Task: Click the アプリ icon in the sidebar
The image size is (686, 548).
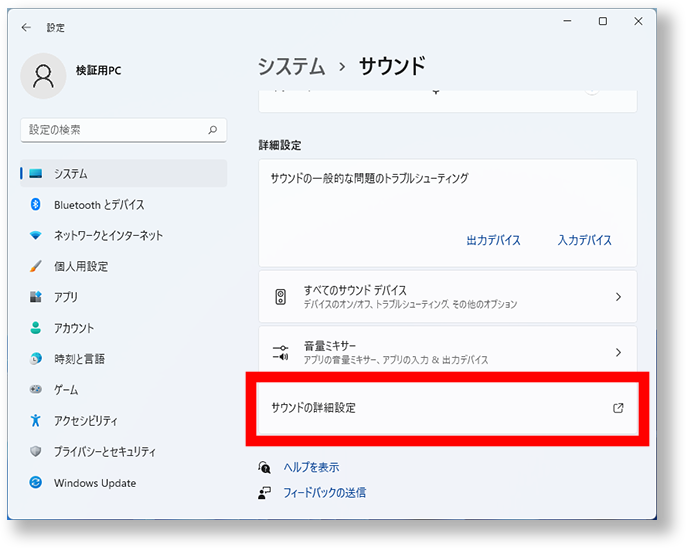Action: (36, 297)
